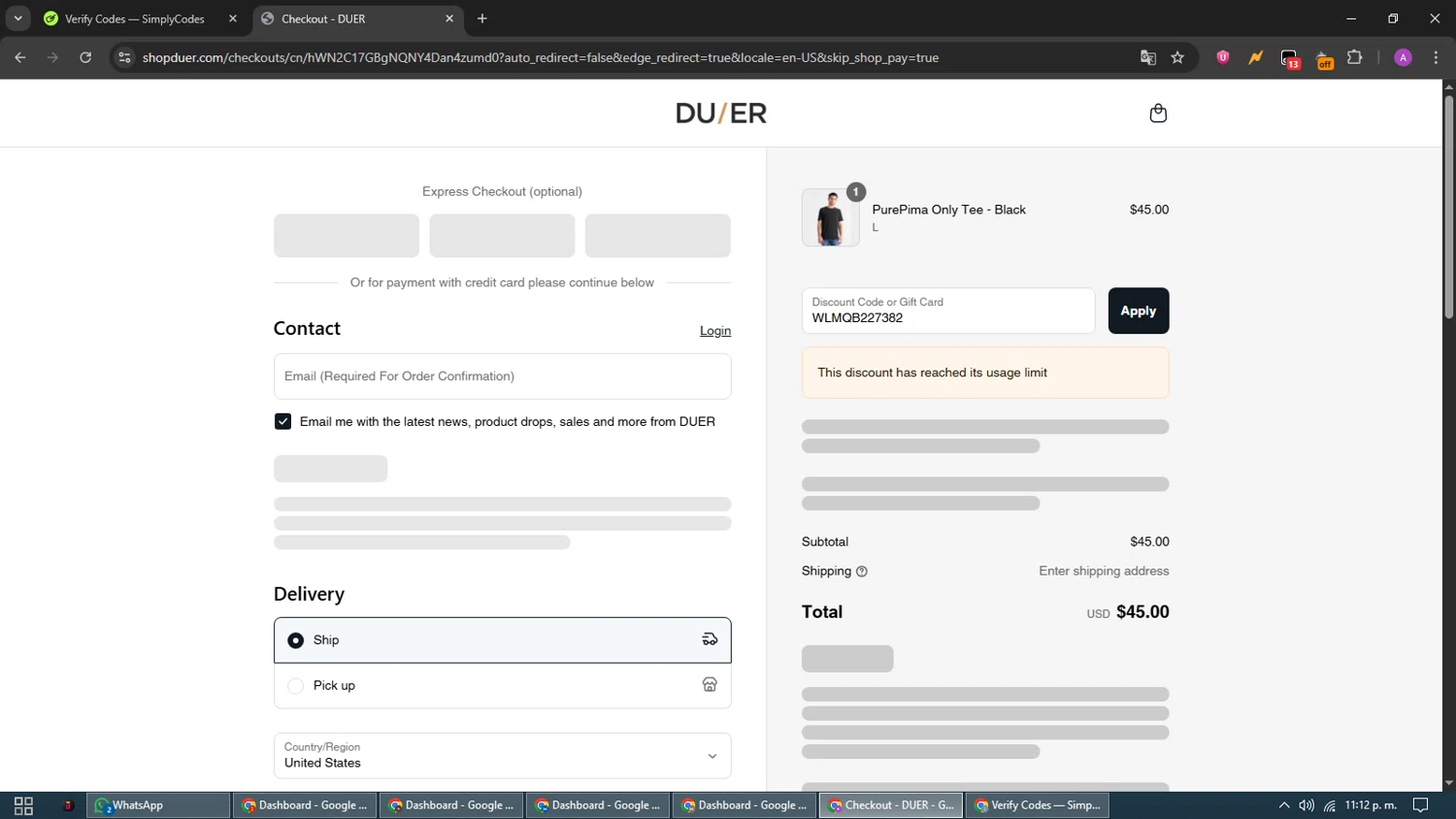The height and width of the screenshot is (819, 1456).
Task: Click the taskbar clock 11:12 p. m.
Action: pyautogui.click(x=1371, y=805)
